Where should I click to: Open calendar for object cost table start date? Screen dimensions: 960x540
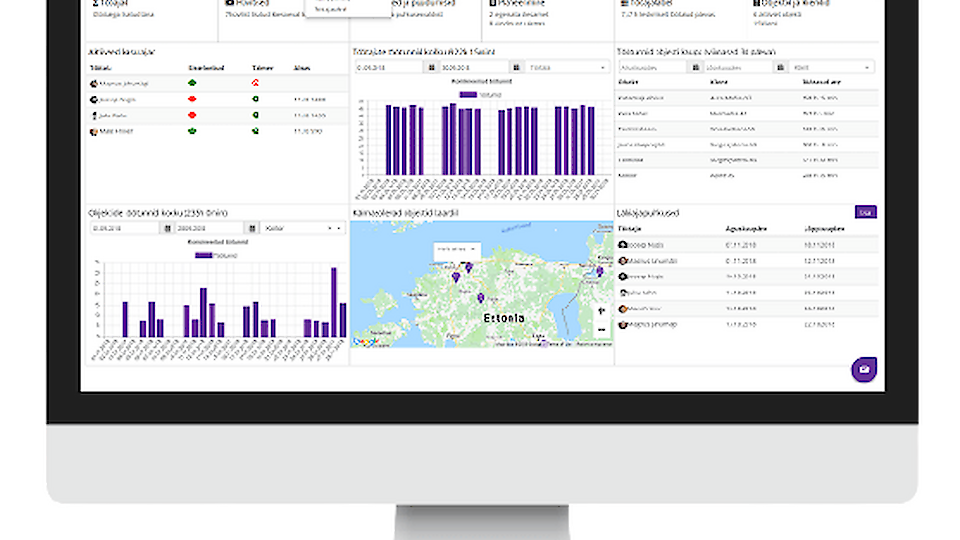(695, 67)
